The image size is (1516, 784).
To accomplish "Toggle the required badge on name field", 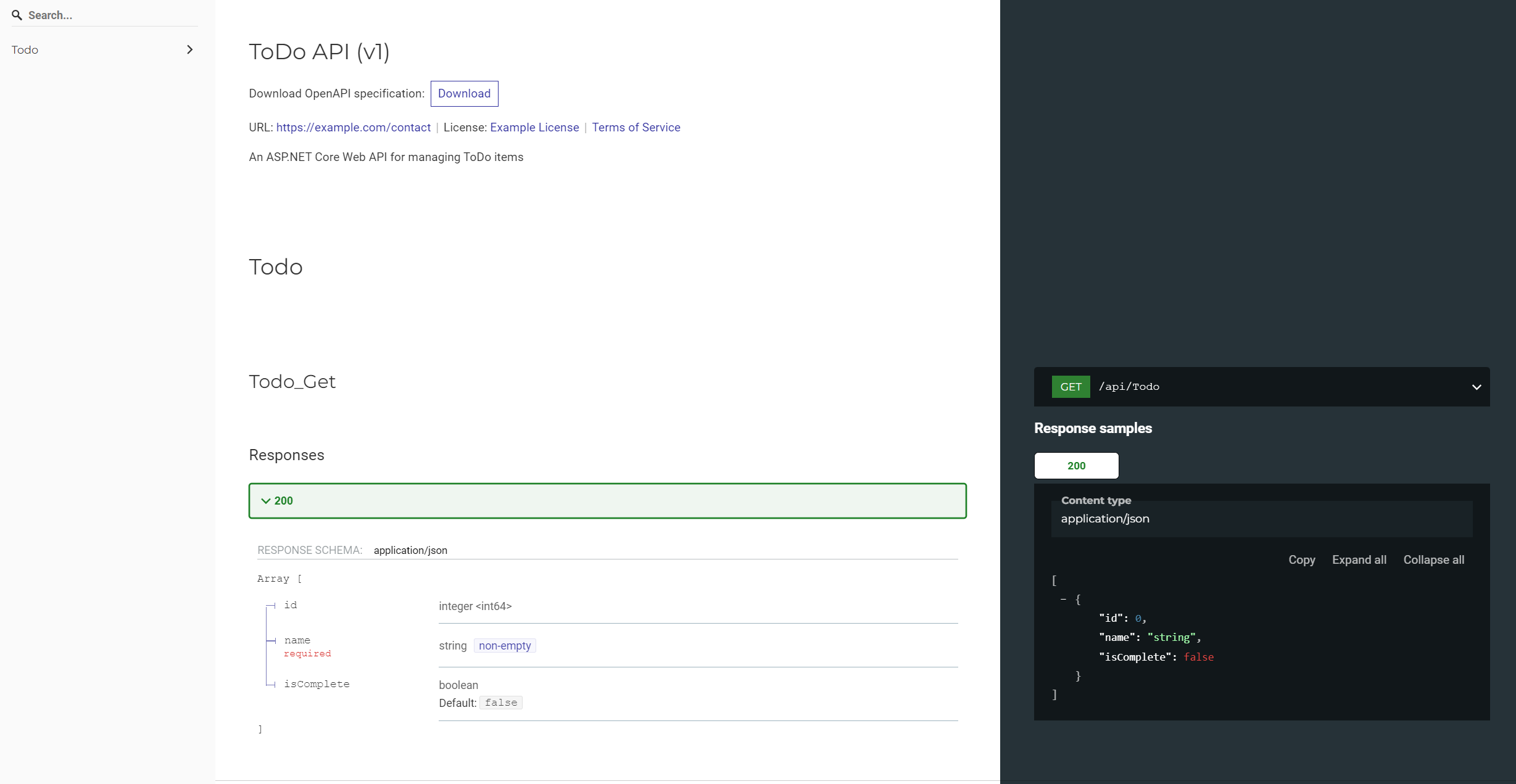I will (x=307, y=653).
